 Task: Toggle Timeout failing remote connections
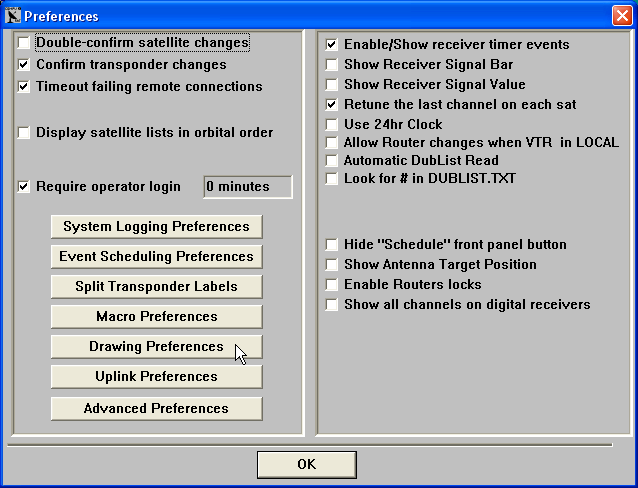(x=24, y=86)
